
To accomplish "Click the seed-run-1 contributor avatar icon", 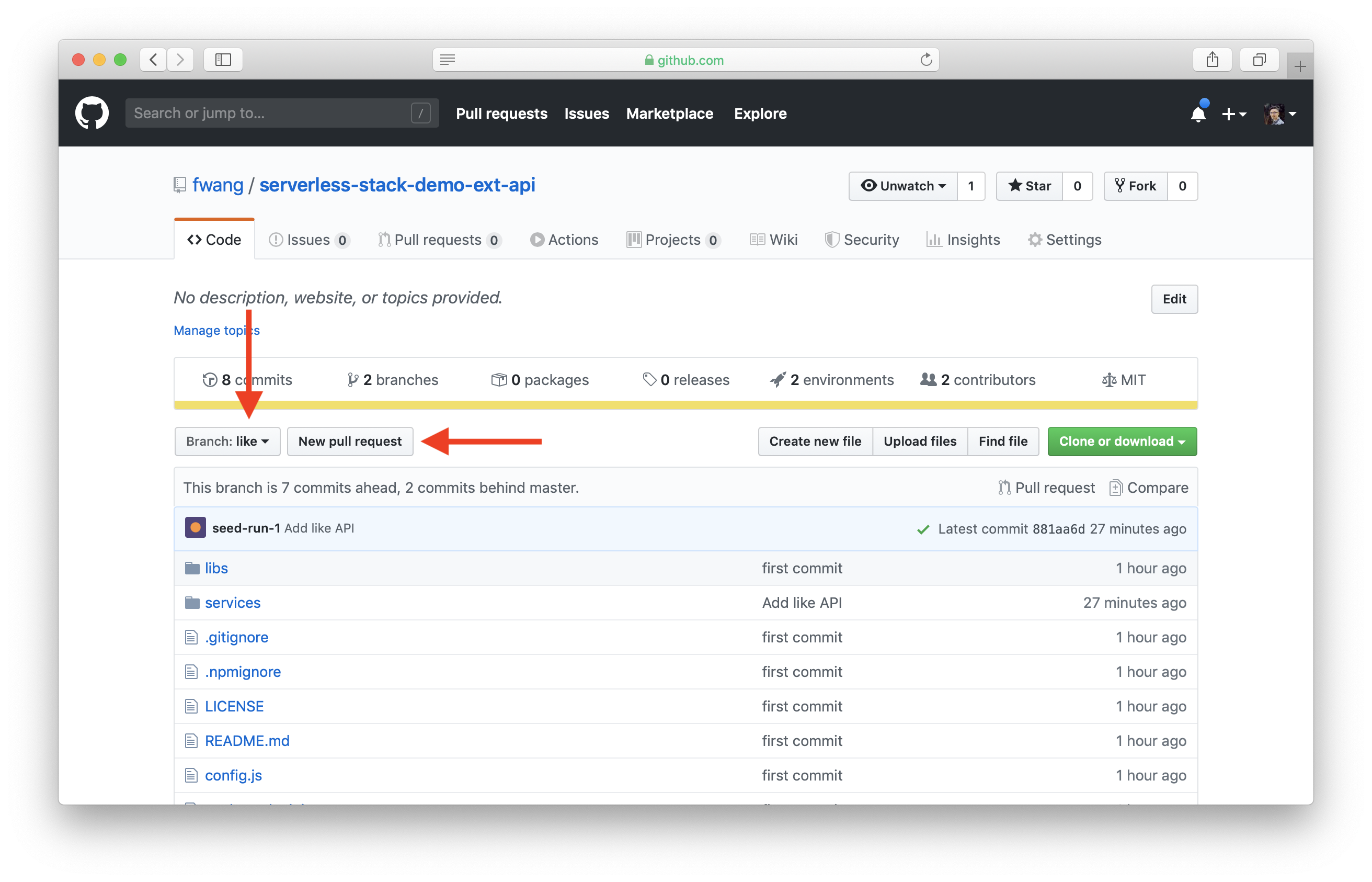I will tap(196, 527).
